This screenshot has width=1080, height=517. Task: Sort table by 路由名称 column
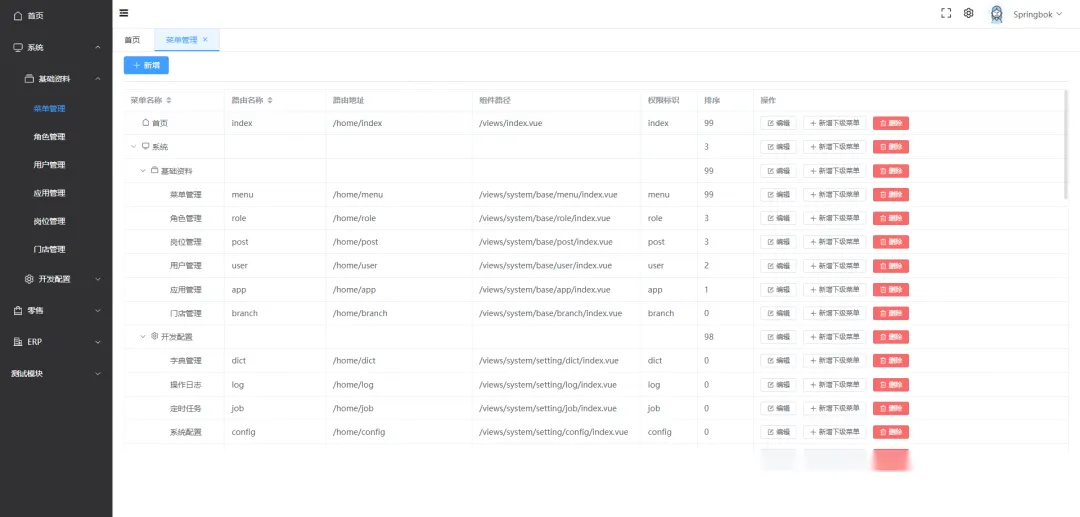click(270, 100)
